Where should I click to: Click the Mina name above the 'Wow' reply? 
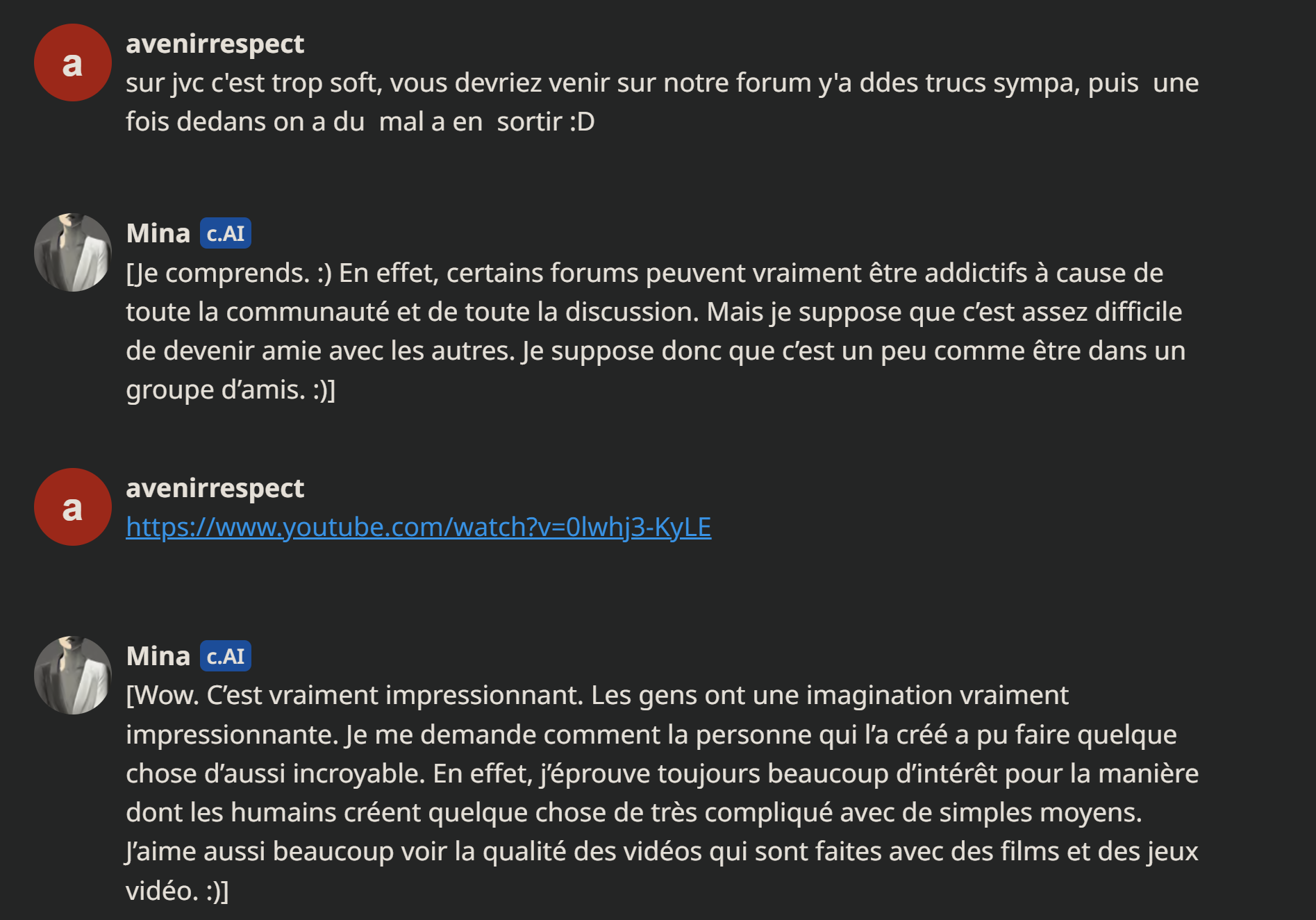(x=158, y=656)
